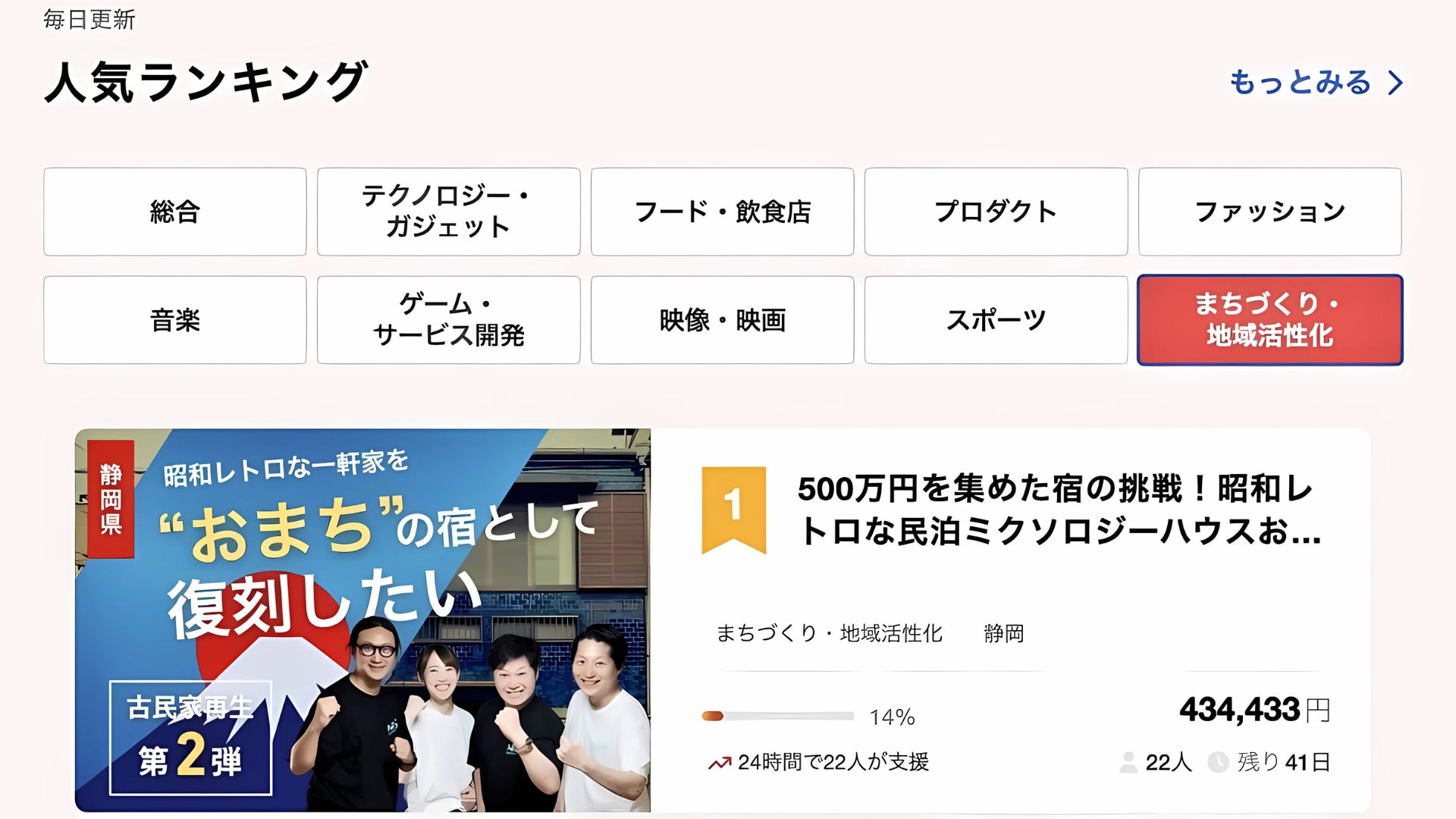Screen dimensions: 1456x819
Task: Switch to フード・飲食店 ranking
Action: pos(723,212)
